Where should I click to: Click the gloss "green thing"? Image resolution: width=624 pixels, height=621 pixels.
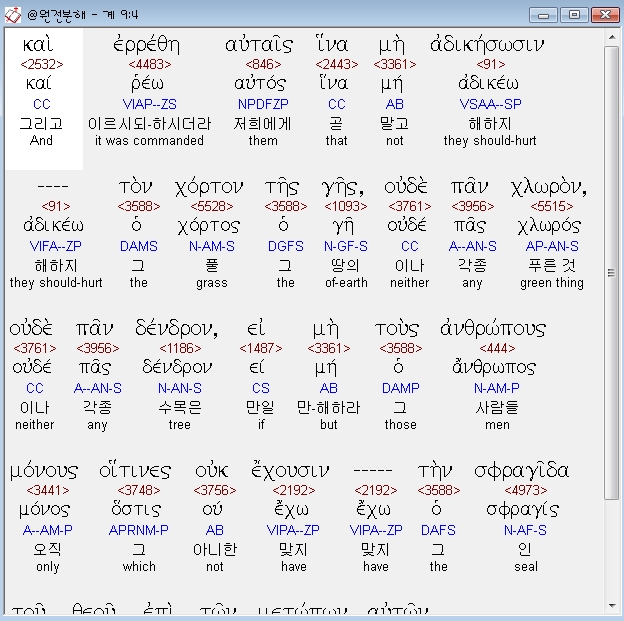coord(552,283)
